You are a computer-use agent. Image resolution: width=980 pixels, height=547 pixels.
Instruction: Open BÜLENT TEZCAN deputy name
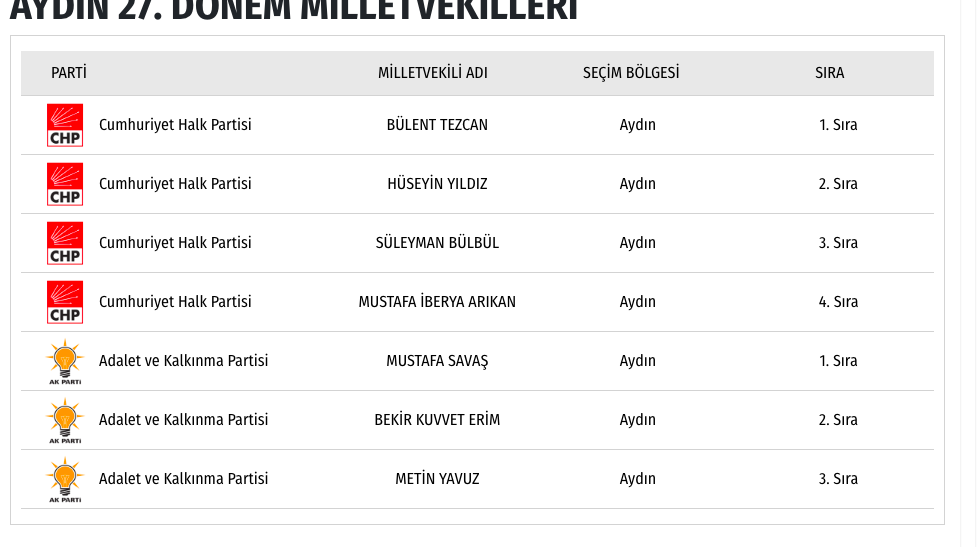pos(437,125)
